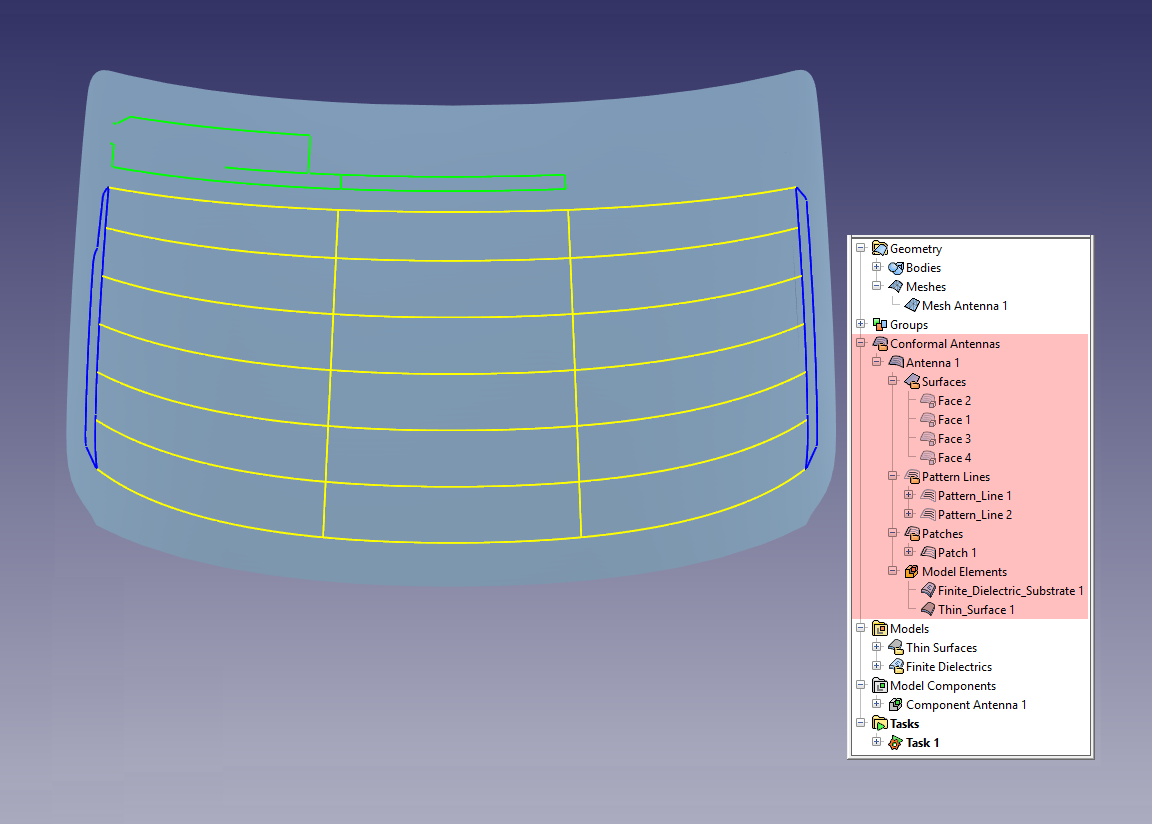Select the Tasks node label
Viewport: 1152px width, 824px height.
(x=904, y=724)
